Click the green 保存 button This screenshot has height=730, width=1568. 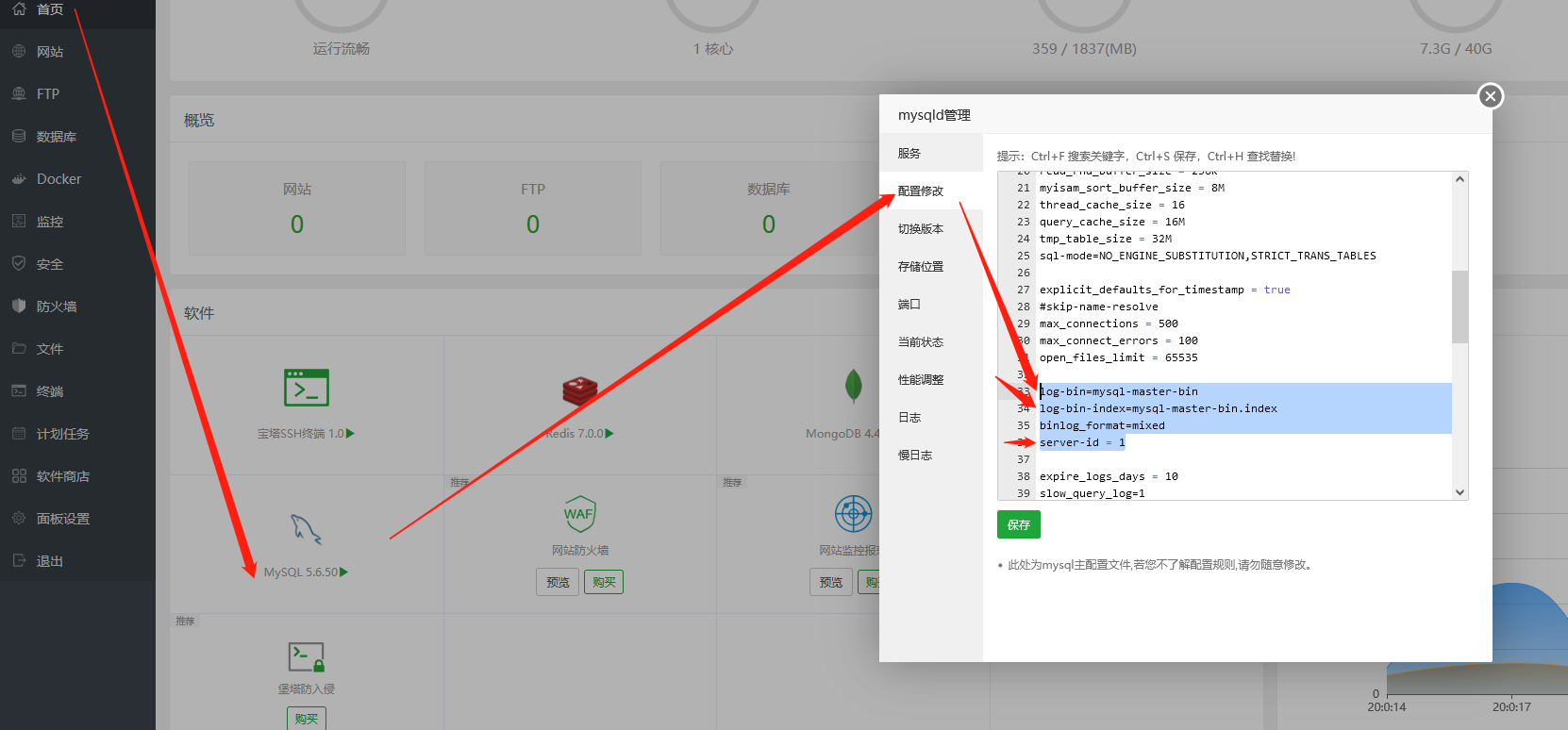[1019, 524]
